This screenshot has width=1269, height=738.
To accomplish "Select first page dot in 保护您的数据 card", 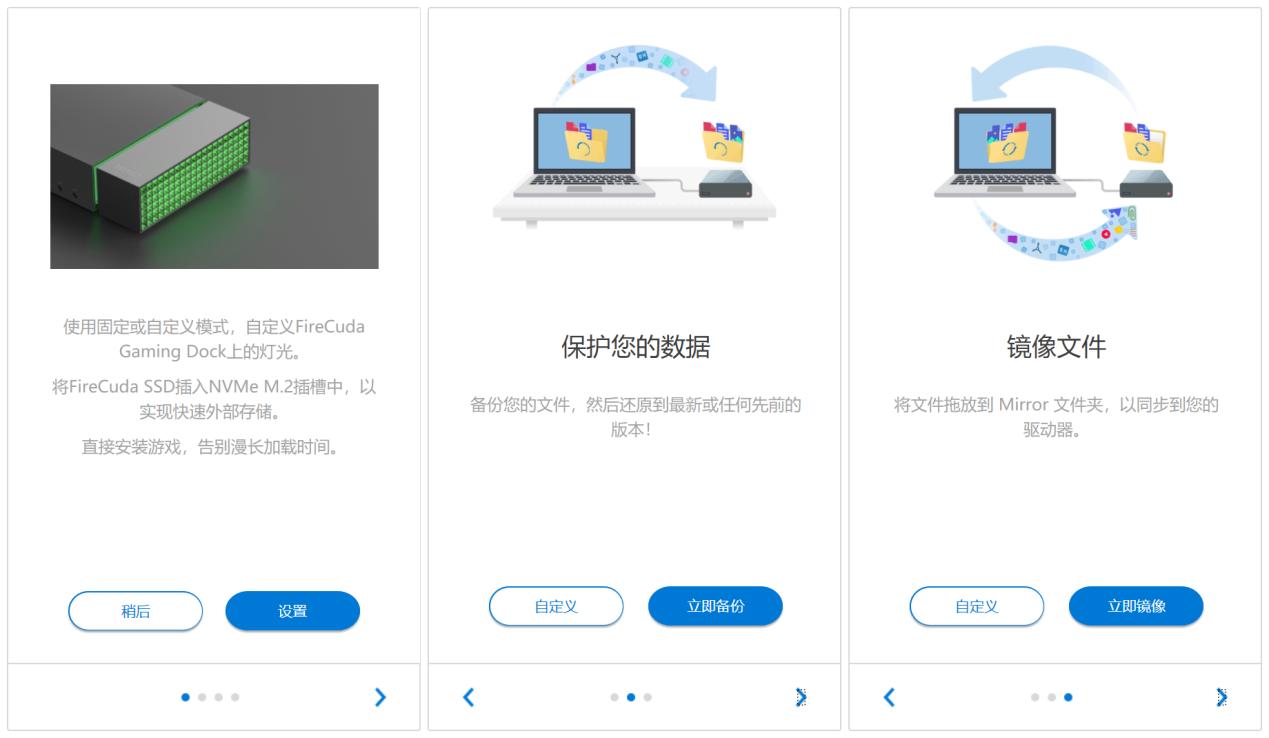I will click(x=614, y=697).
